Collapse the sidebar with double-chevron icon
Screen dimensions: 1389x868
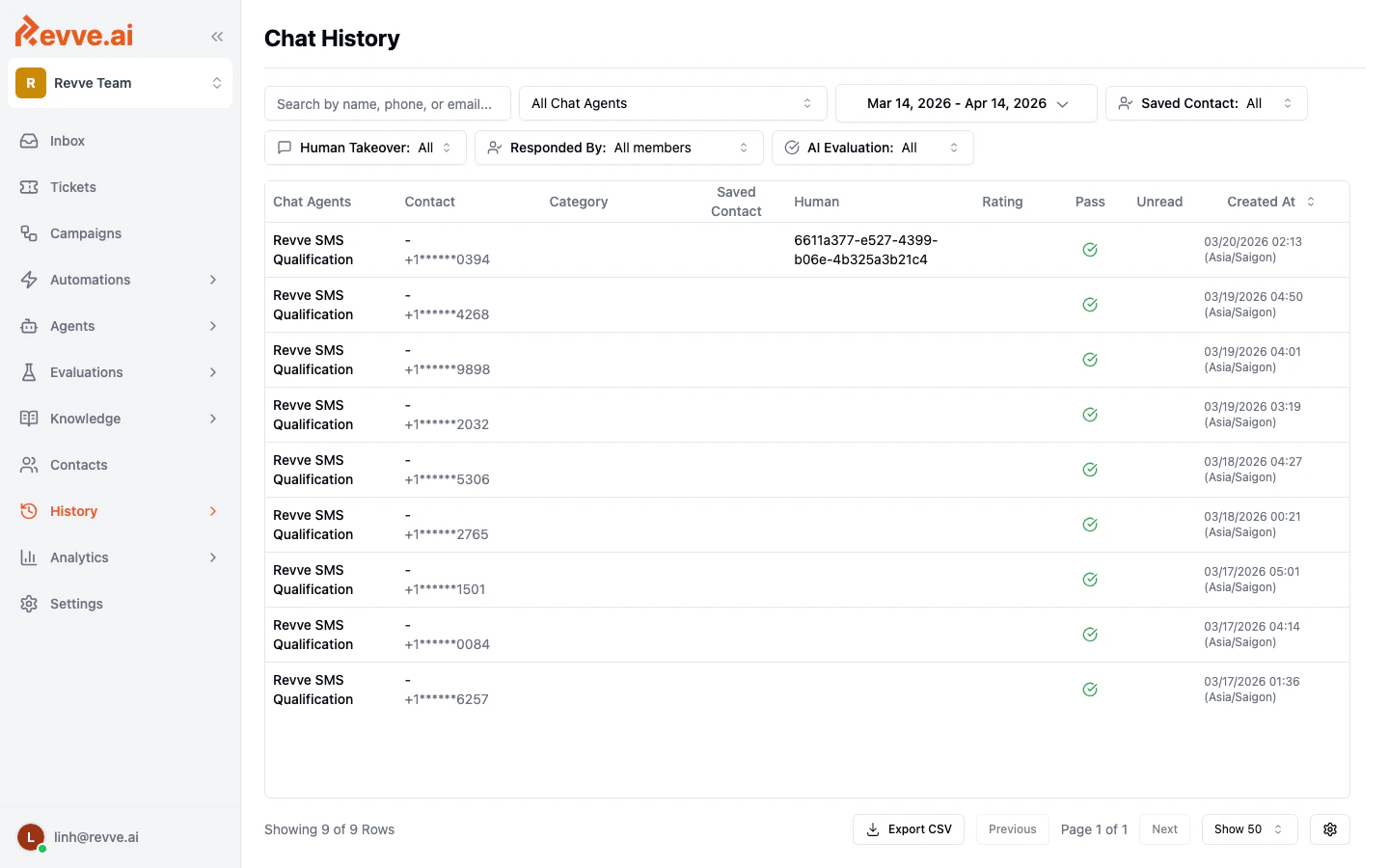(217, 37)
